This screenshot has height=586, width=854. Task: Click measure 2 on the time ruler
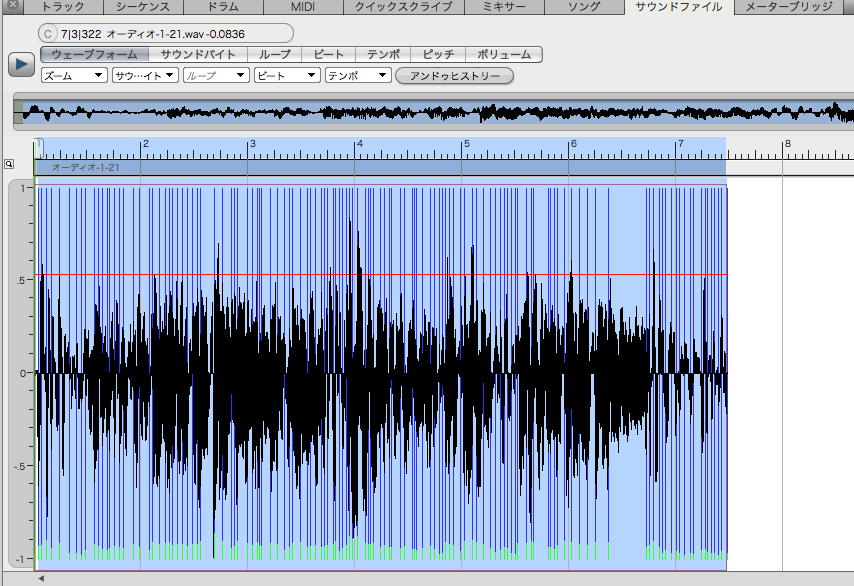[x=145, y=144]
